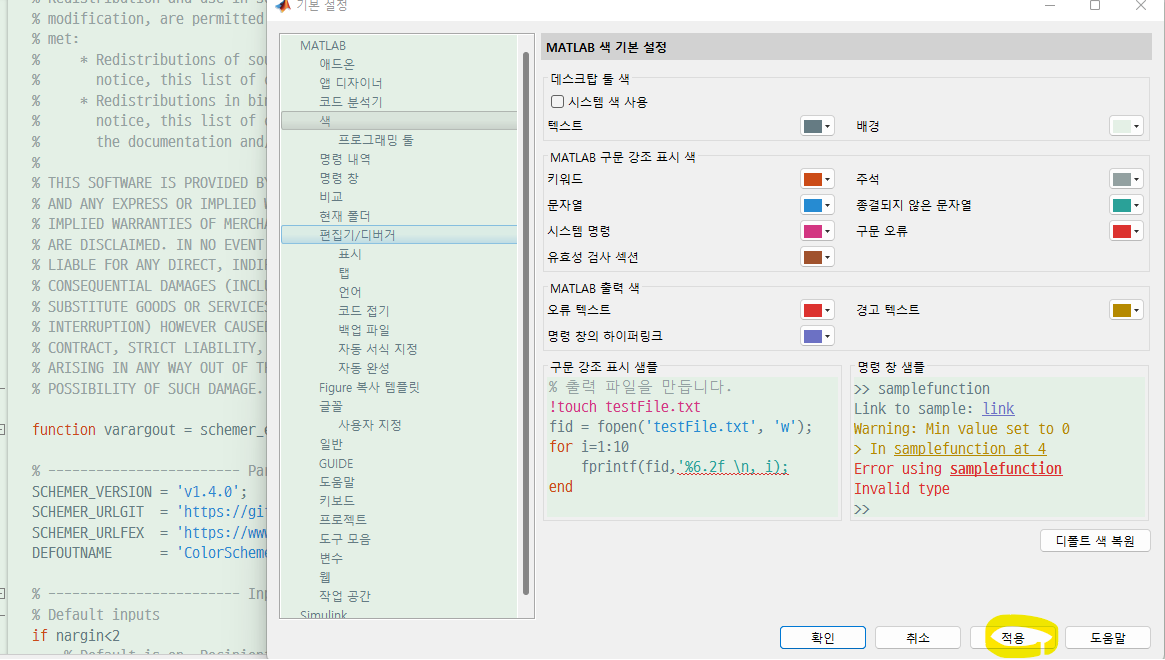Image resolution: width=1165 pixels, height=660 pixels.
Task: Open the 구문 오류 color picker
Action: 1126,231
